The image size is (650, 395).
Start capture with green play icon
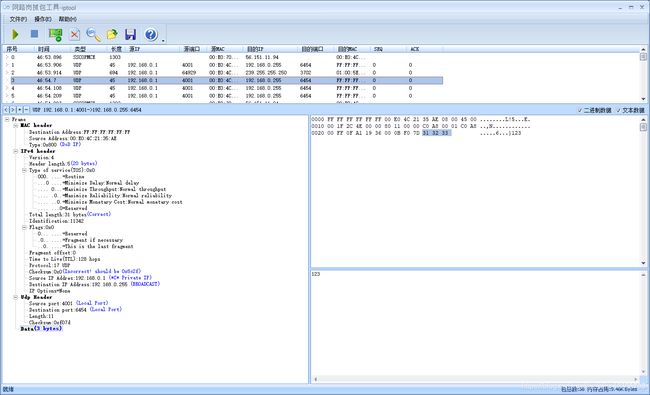15,34
